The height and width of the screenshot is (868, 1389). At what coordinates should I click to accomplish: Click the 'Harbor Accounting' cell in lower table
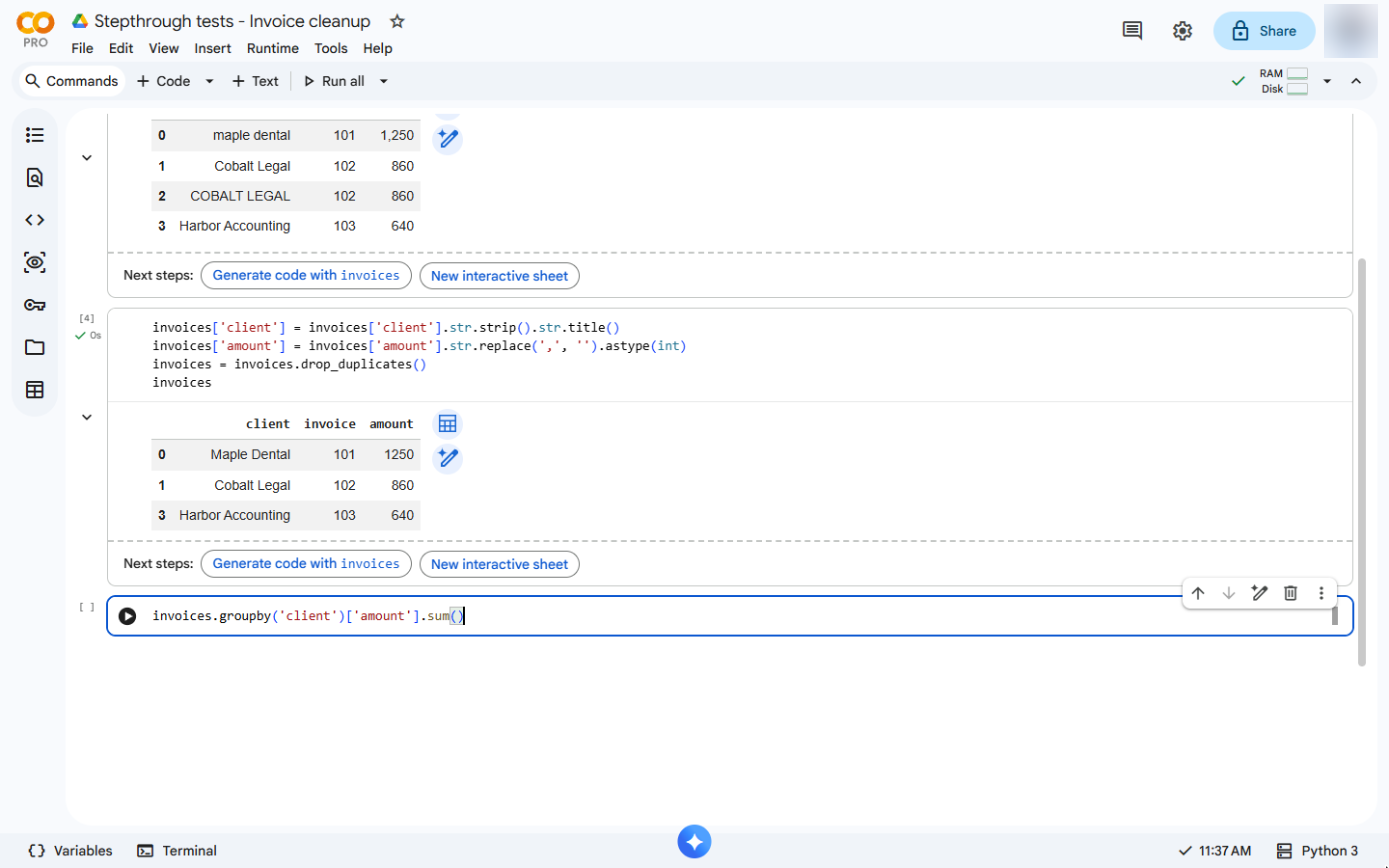pyautogui.click(x=235, y=515)
